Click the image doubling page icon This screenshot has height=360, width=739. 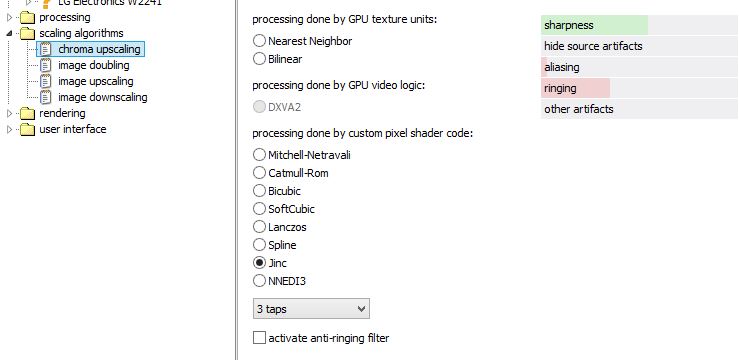pyautogui.click(x=46, y=65)
